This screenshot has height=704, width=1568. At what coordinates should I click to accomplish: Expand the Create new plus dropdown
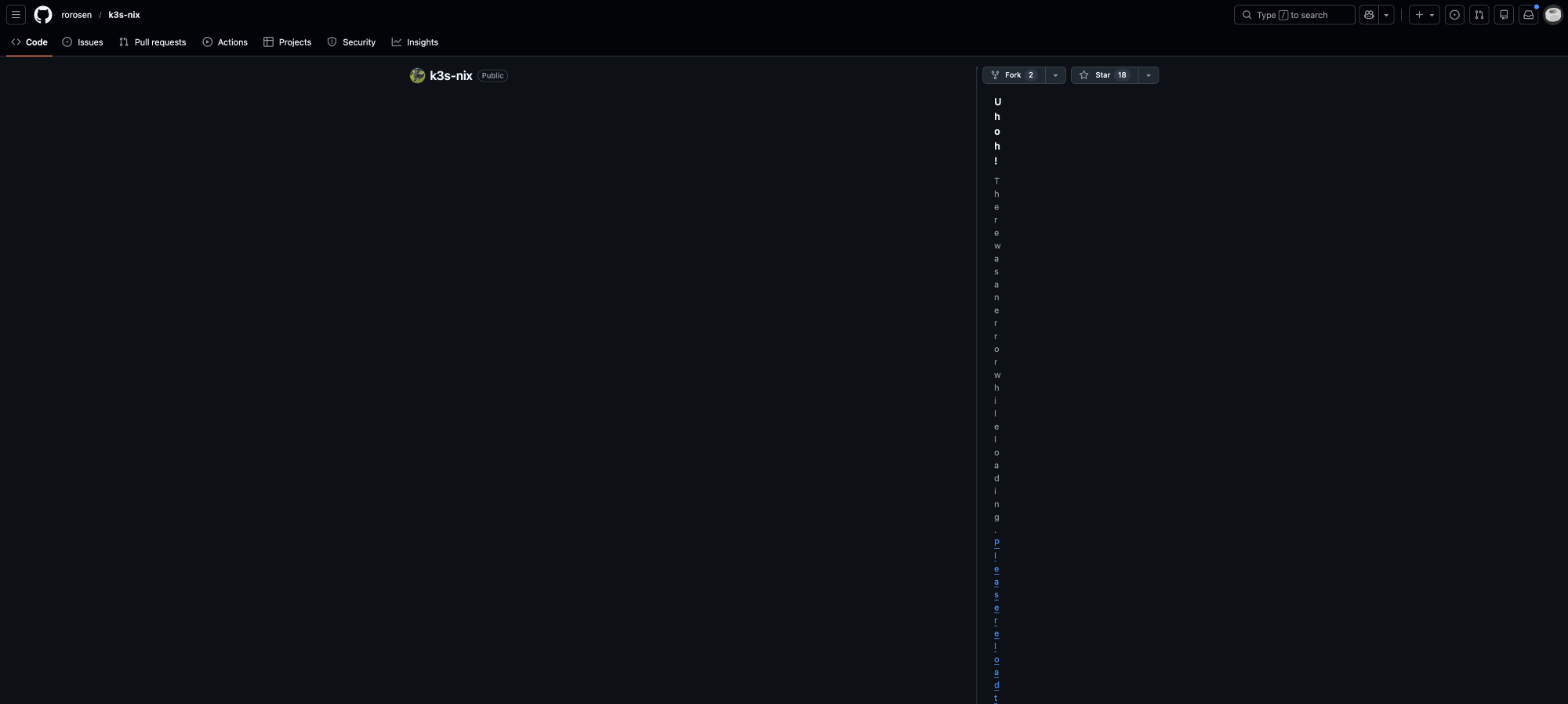pos(1424,15)
